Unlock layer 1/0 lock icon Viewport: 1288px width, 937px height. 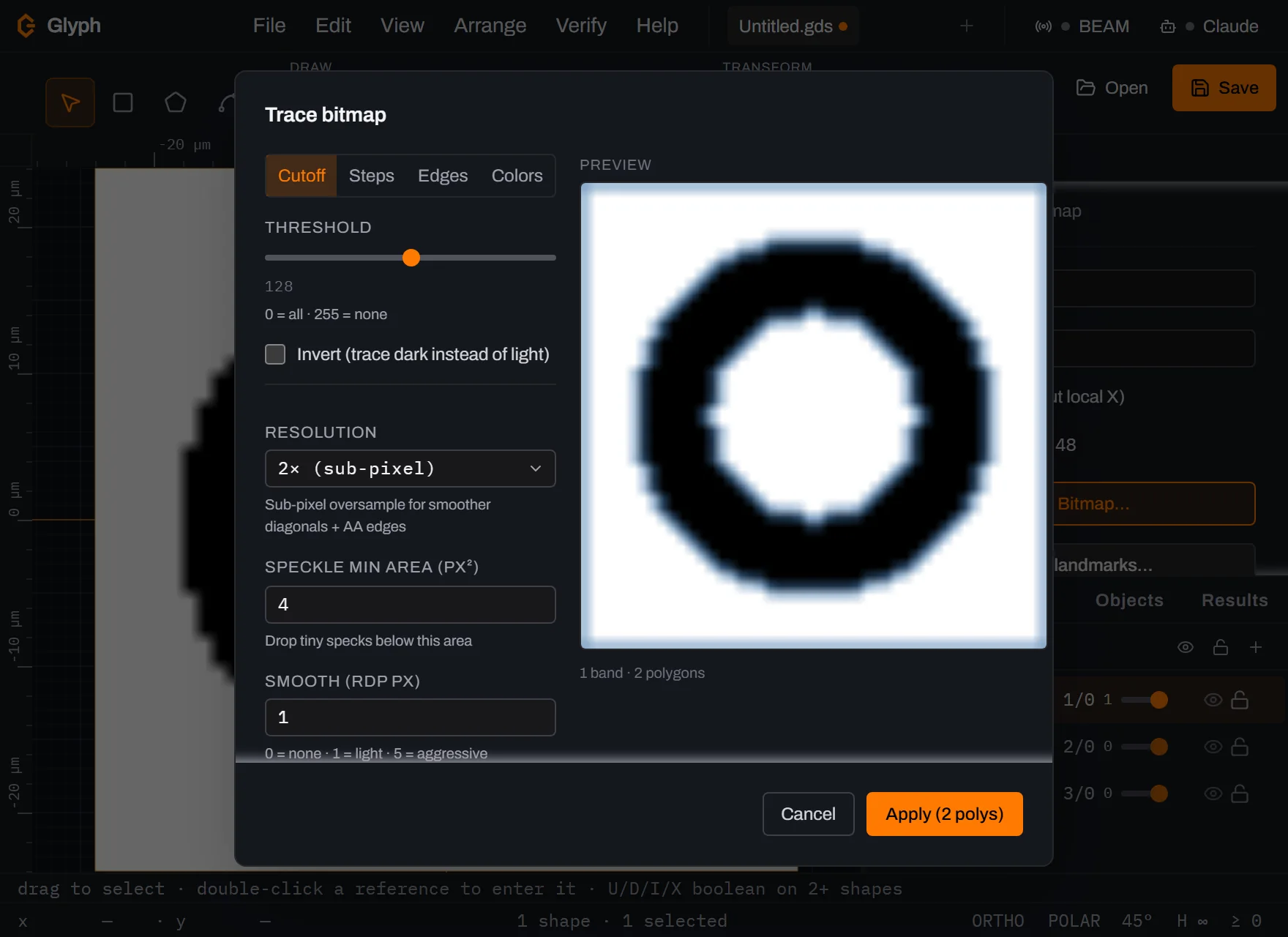tap(1240, 700)
